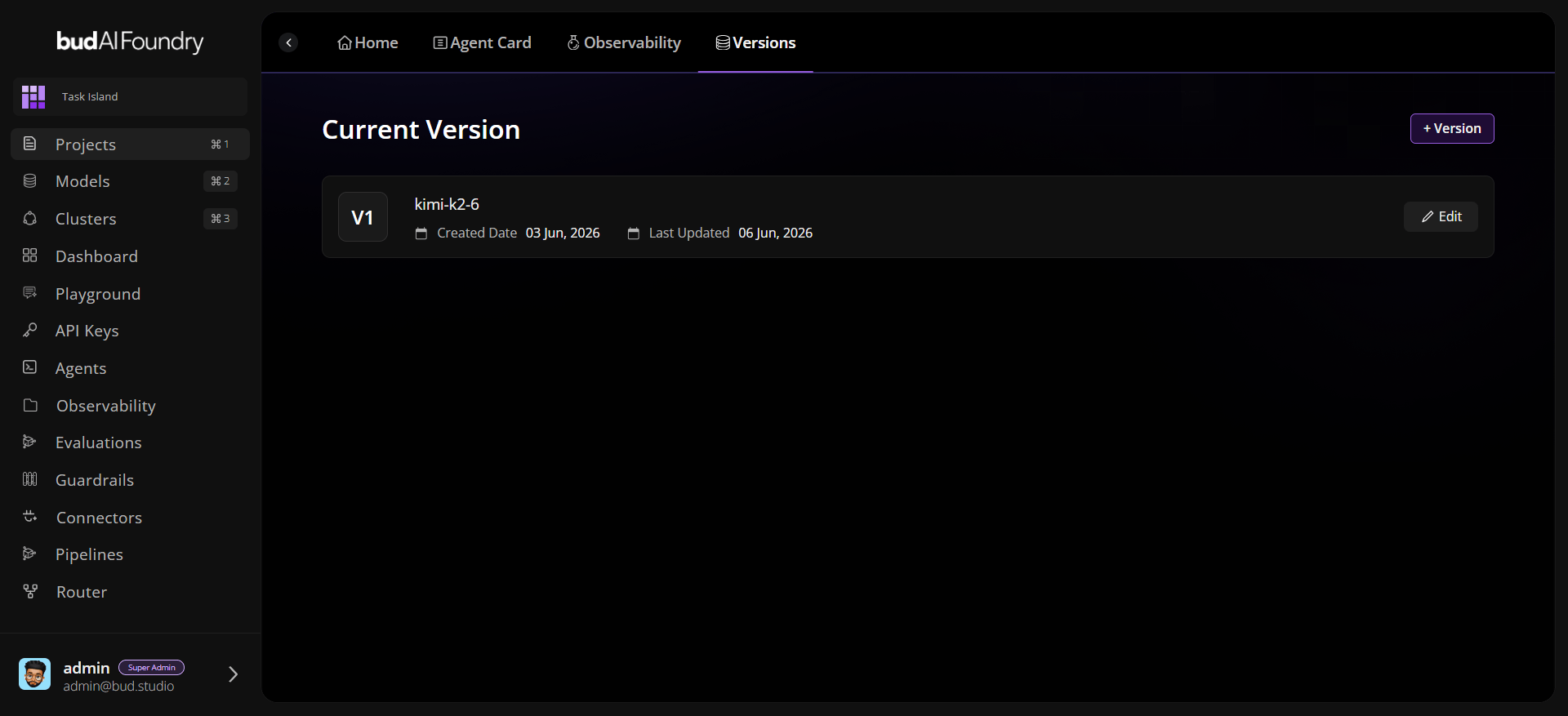Viewport: 1568px width, 716px height.
Task: Click the created date 03 Jun, 2026
Action: tap(563, 233)
